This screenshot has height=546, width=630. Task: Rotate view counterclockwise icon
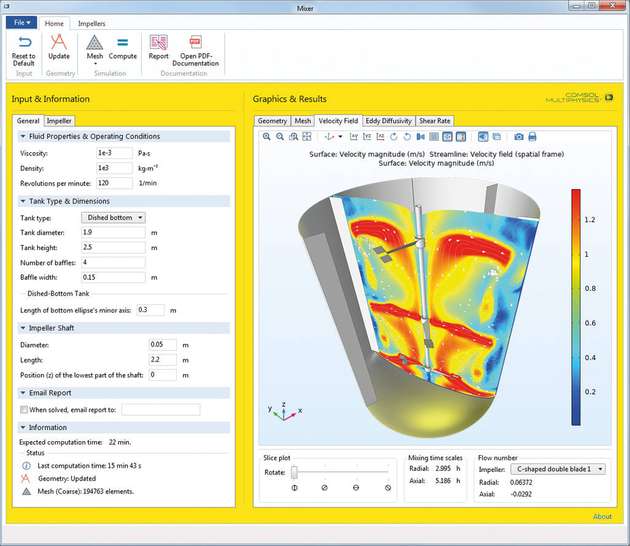point(407,137)
